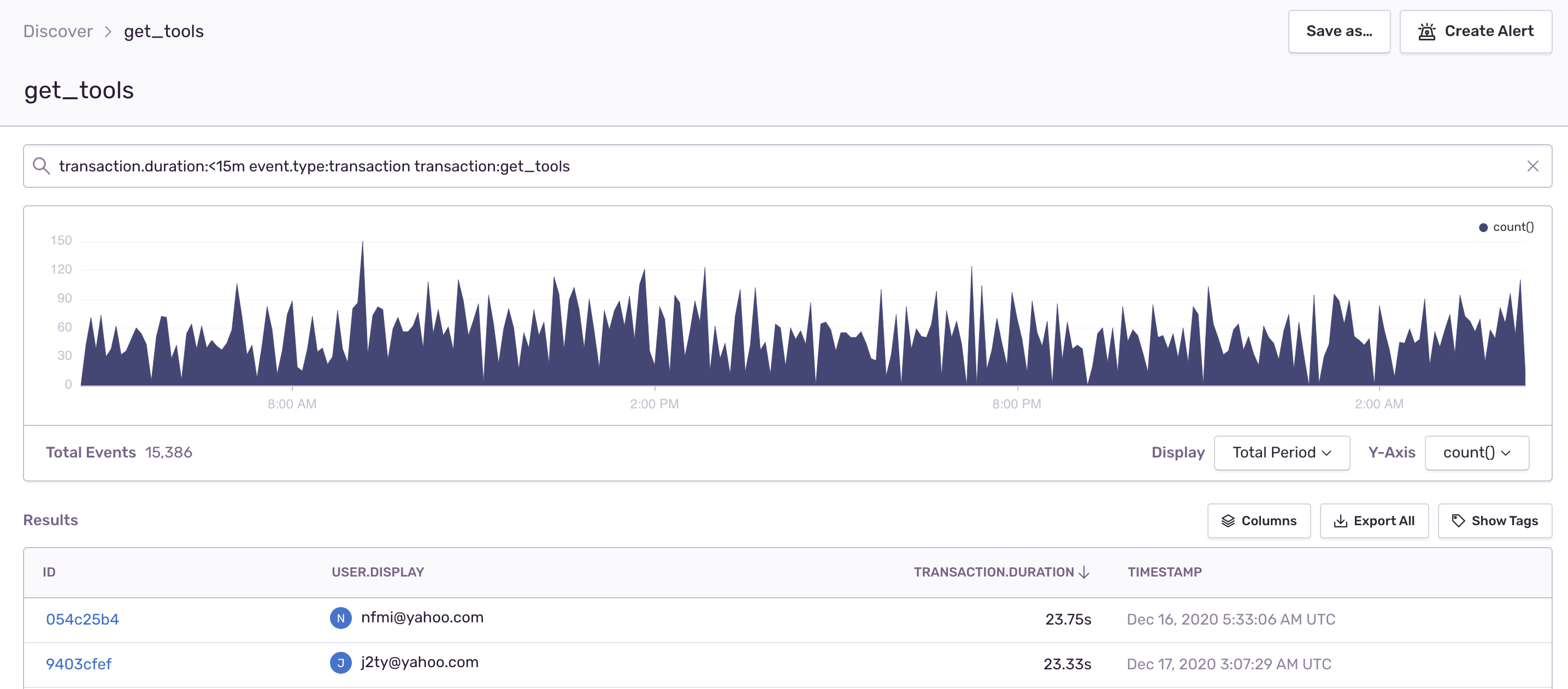Screen dimensions: 1568x689
Task: Open the Total Period display dropdown
Action: [x=1281, y=453]
